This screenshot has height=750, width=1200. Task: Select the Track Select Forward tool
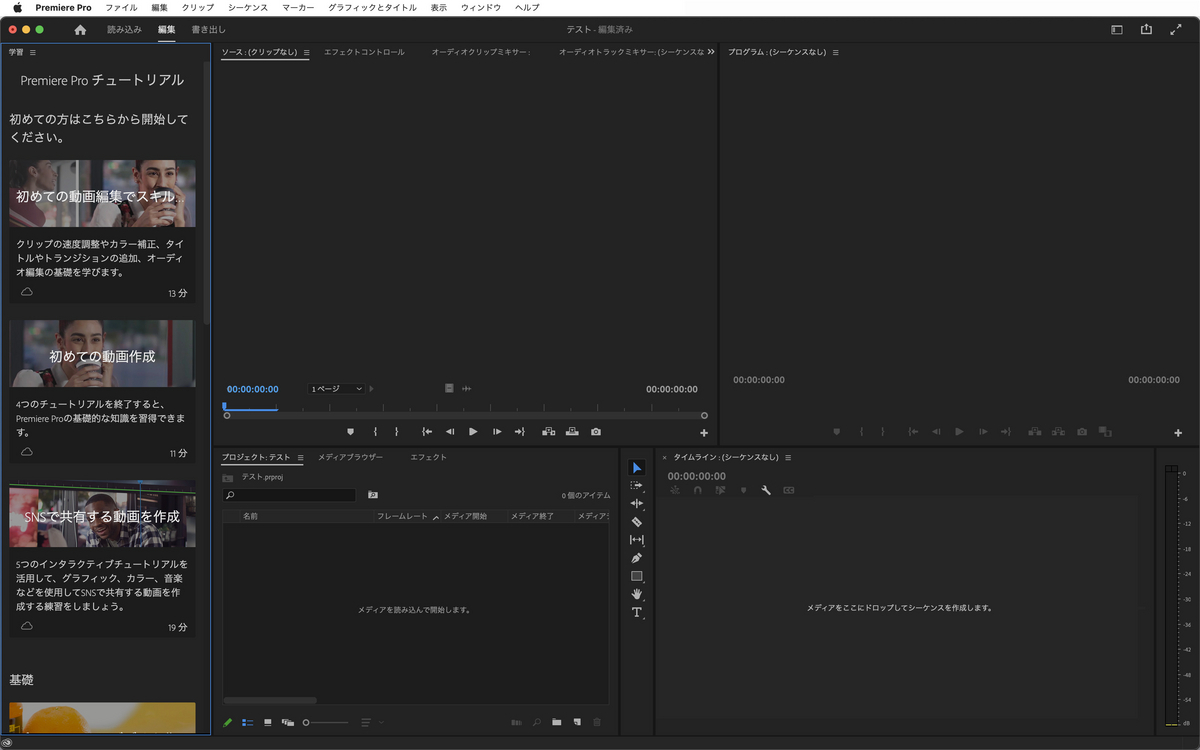[637, 485]
